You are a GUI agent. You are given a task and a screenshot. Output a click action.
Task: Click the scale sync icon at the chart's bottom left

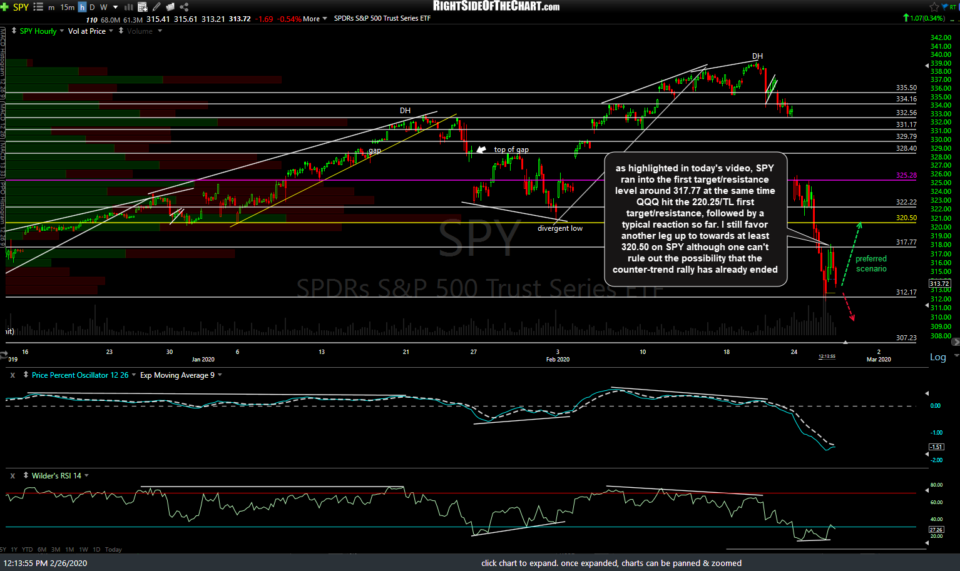pos(3,354)
